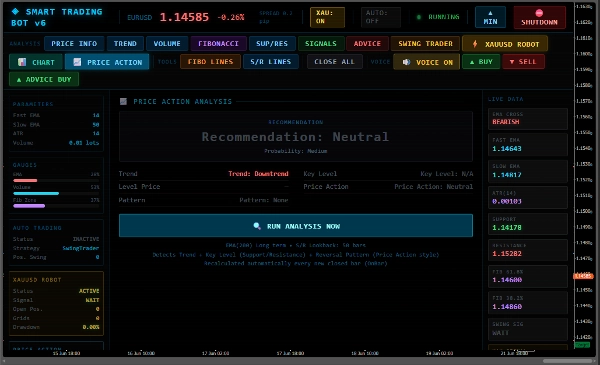Viewport: 600px width, 365px height.
Task: Toggle the XAU: ON switch
Action: 327,17
